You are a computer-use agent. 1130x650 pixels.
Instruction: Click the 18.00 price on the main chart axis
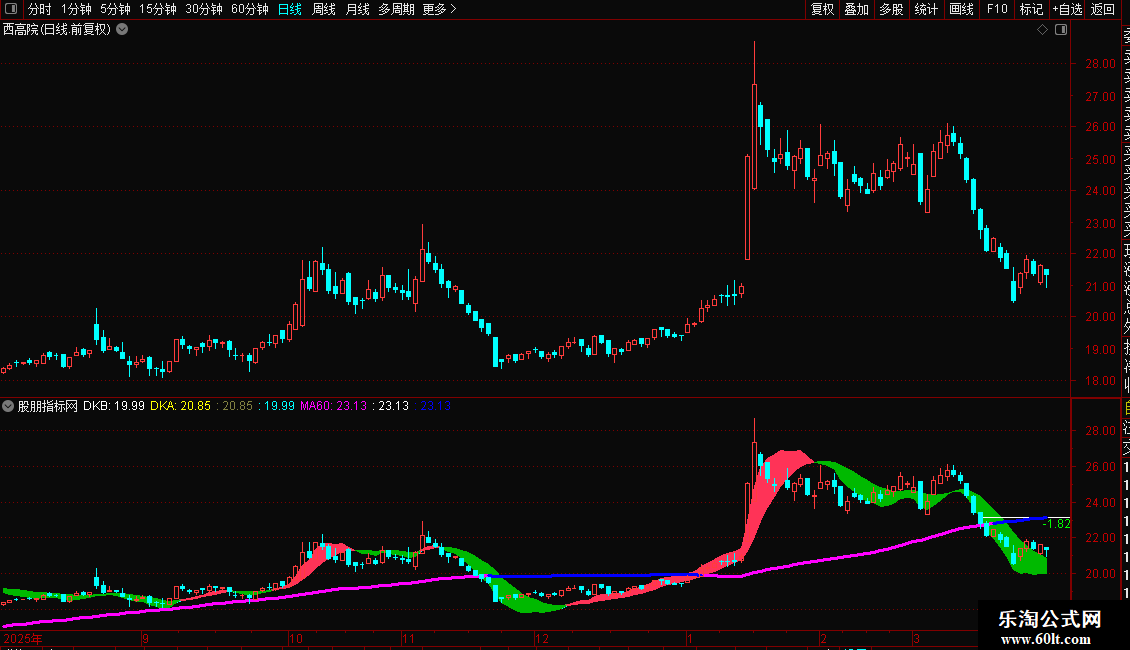tap(1100, 381)
